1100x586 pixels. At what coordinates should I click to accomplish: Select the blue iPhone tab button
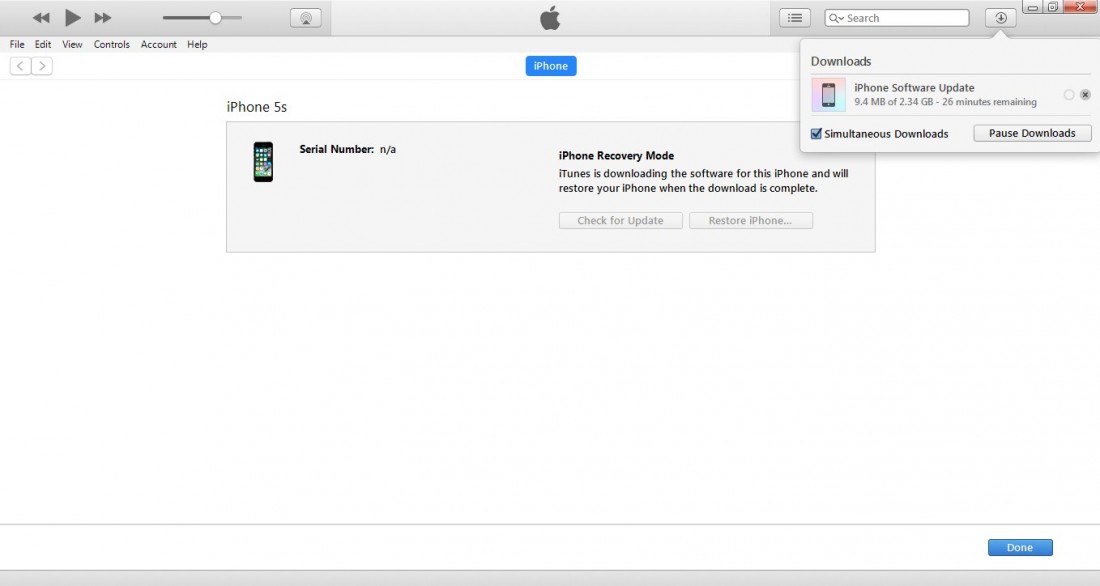551,66
